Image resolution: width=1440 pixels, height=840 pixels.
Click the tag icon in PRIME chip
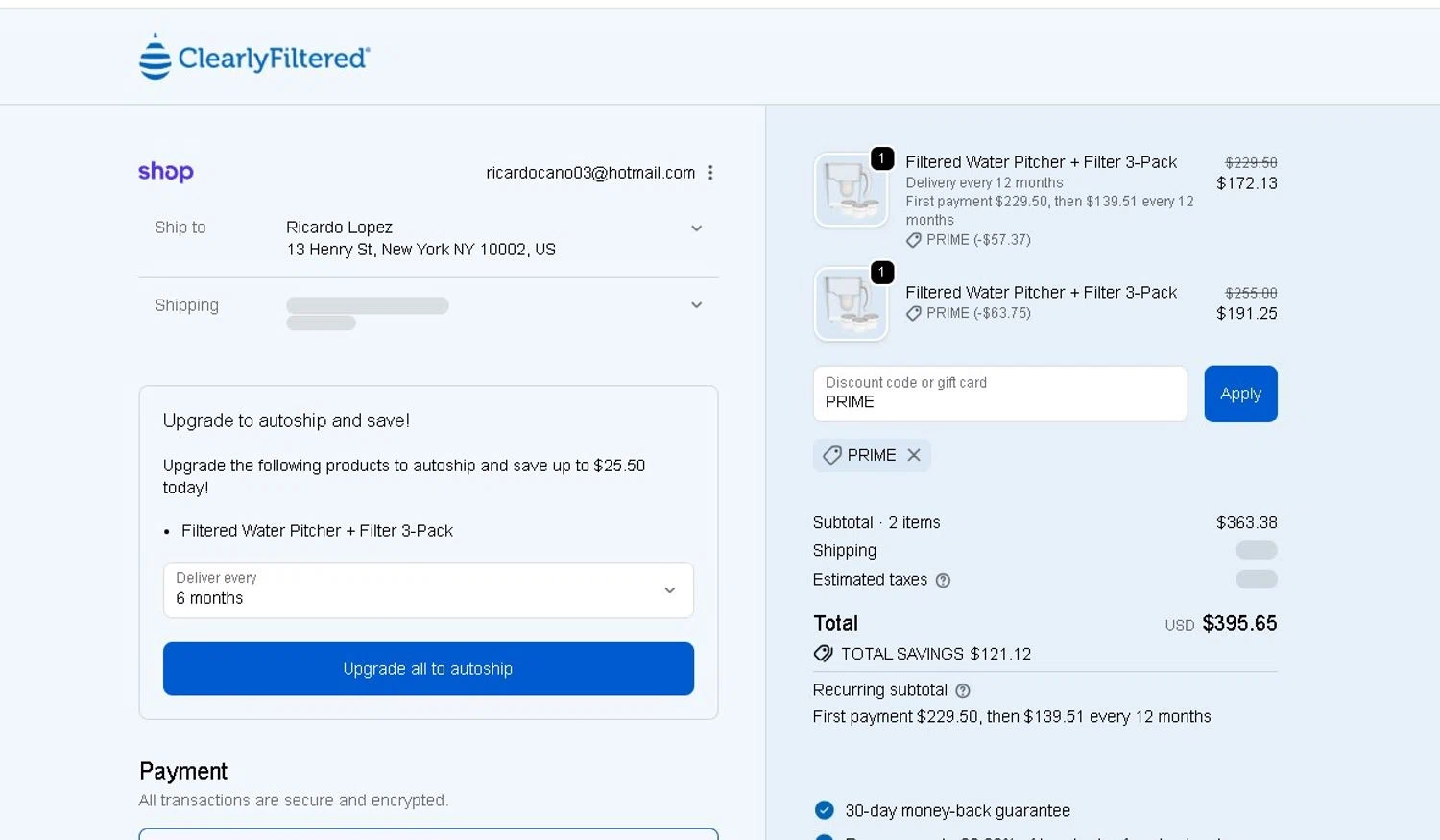832,455
